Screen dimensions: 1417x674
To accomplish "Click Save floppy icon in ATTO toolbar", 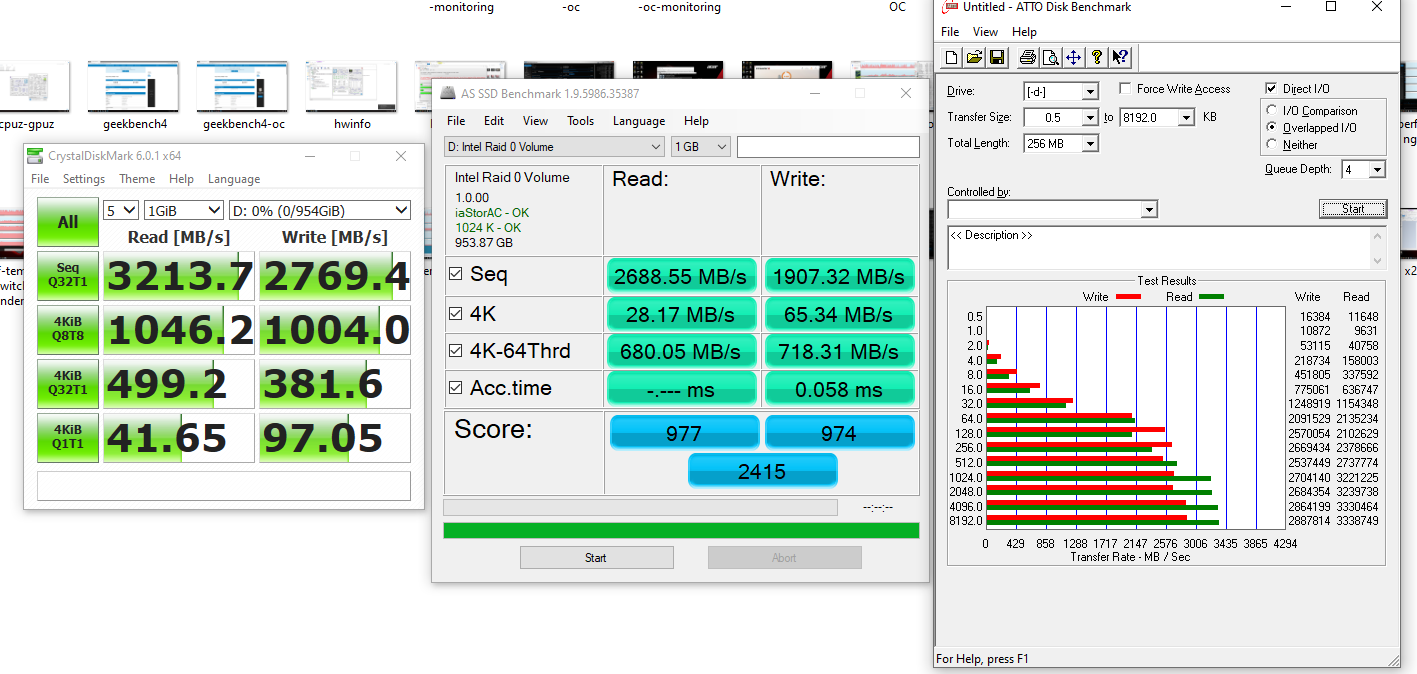I will point(997,57).
